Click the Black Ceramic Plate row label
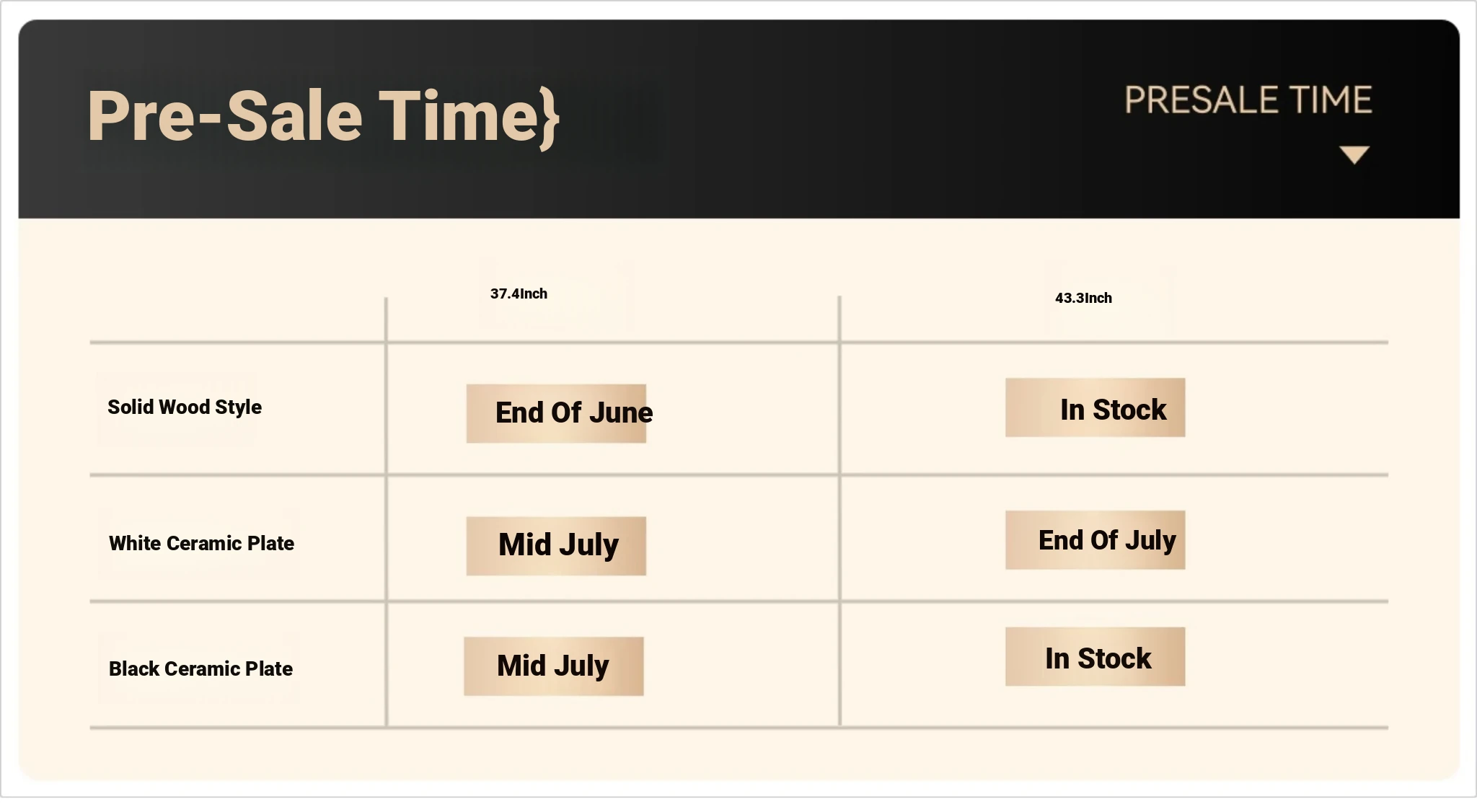Viewport: 1477px width, 812px height. point(200,668)
